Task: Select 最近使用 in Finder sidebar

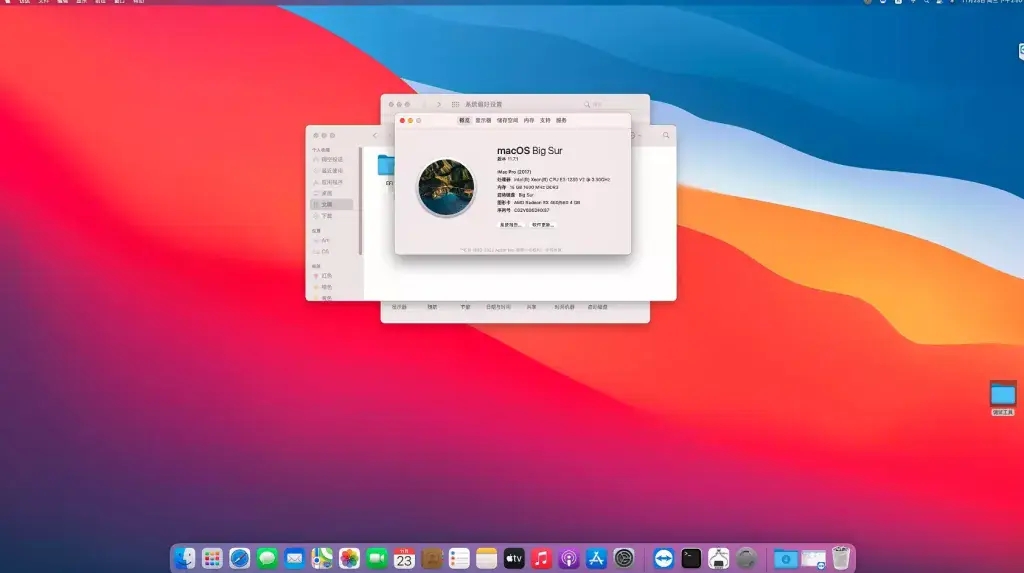Action: tap(332, 171)
